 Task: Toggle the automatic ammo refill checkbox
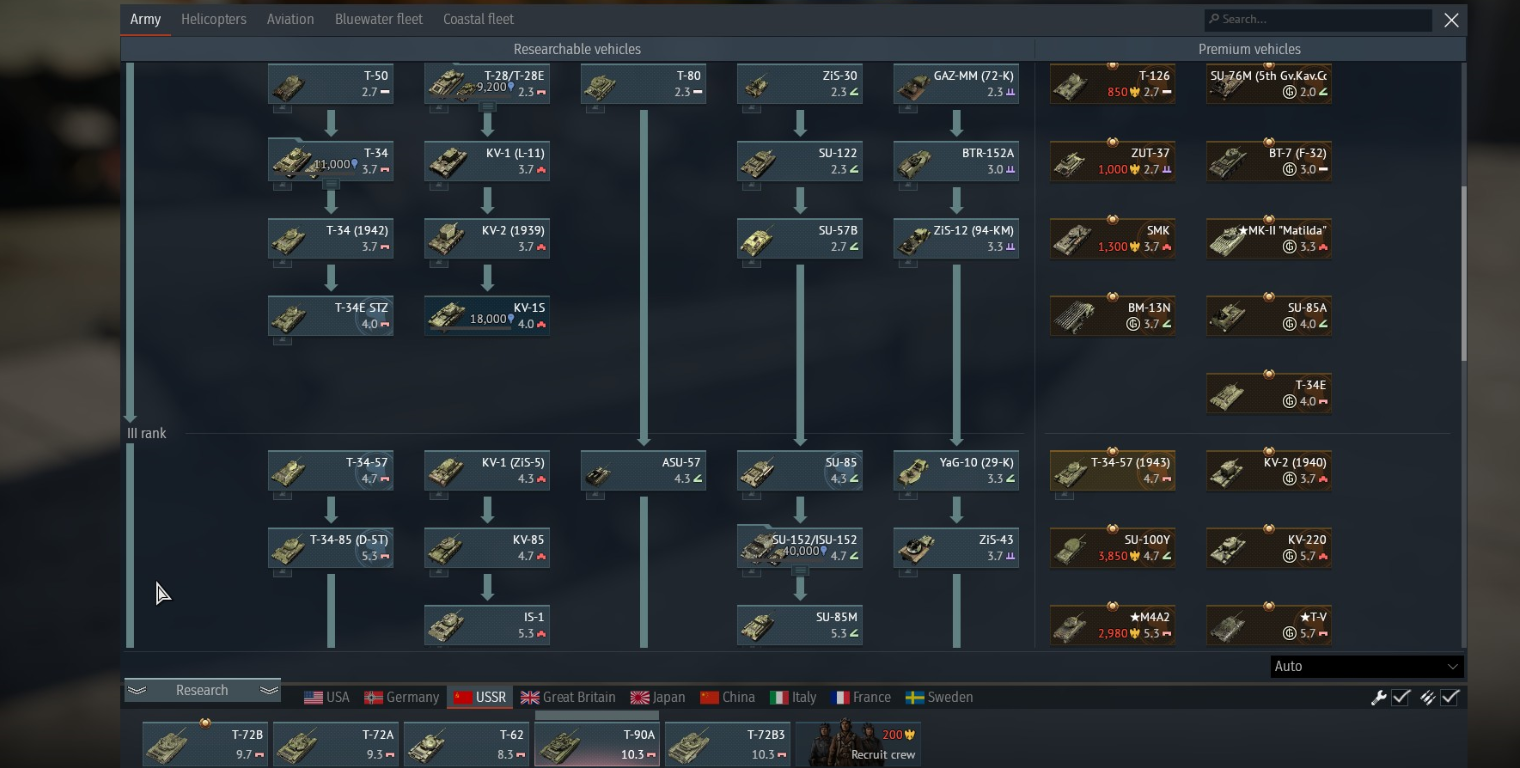(1450, 697)
